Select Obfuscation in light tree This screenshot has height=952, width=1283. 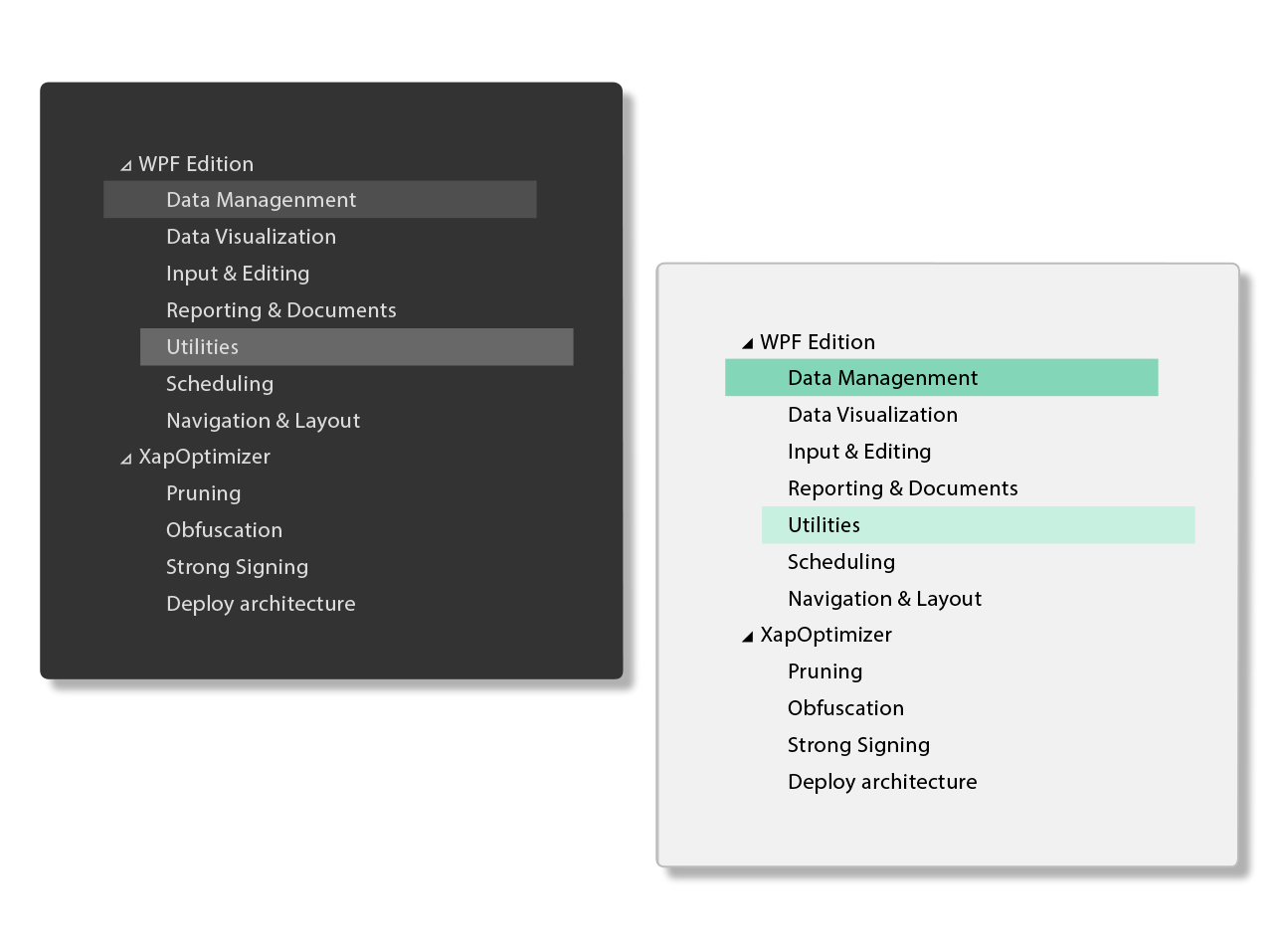[846, 708]
